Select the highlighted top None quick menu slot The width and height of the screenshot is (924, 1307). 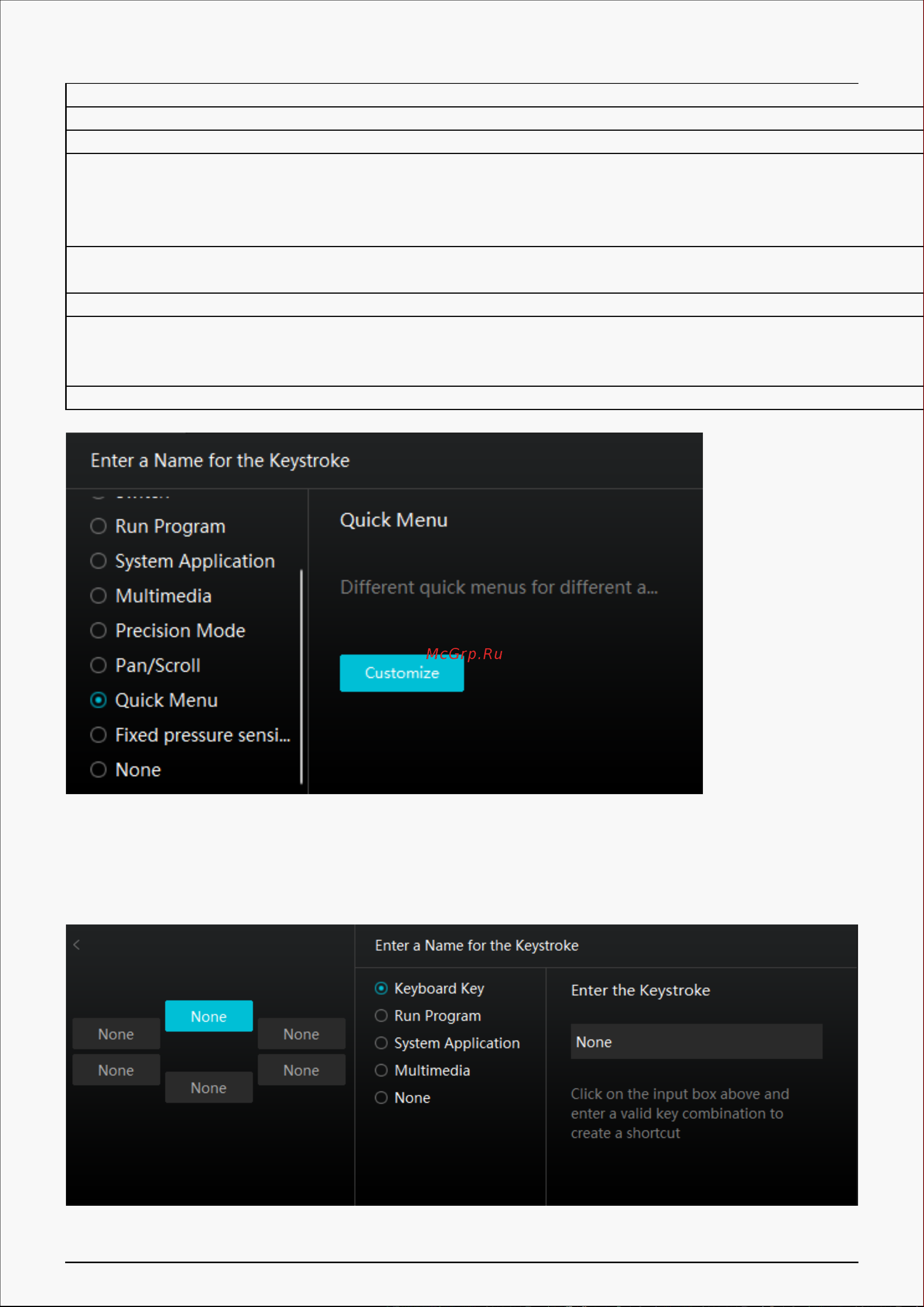pos(209,1016)
